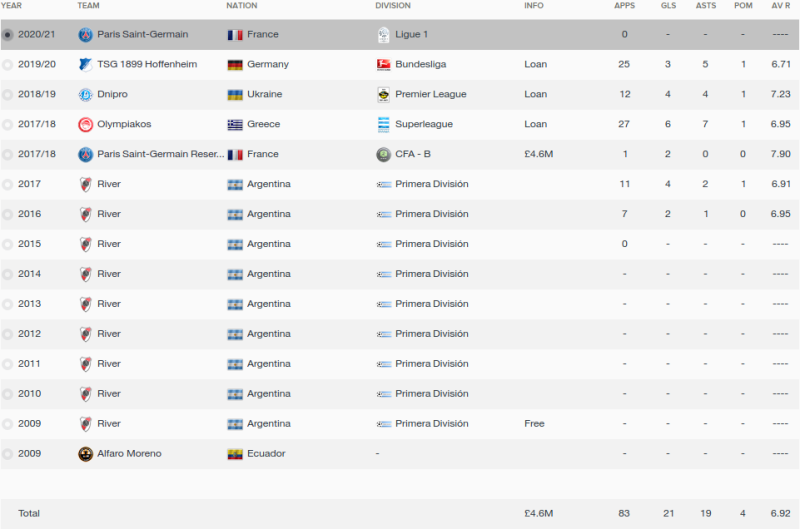Select the 2019/20 season radio button
Screen dimensions: 800x529
(7, 65)
